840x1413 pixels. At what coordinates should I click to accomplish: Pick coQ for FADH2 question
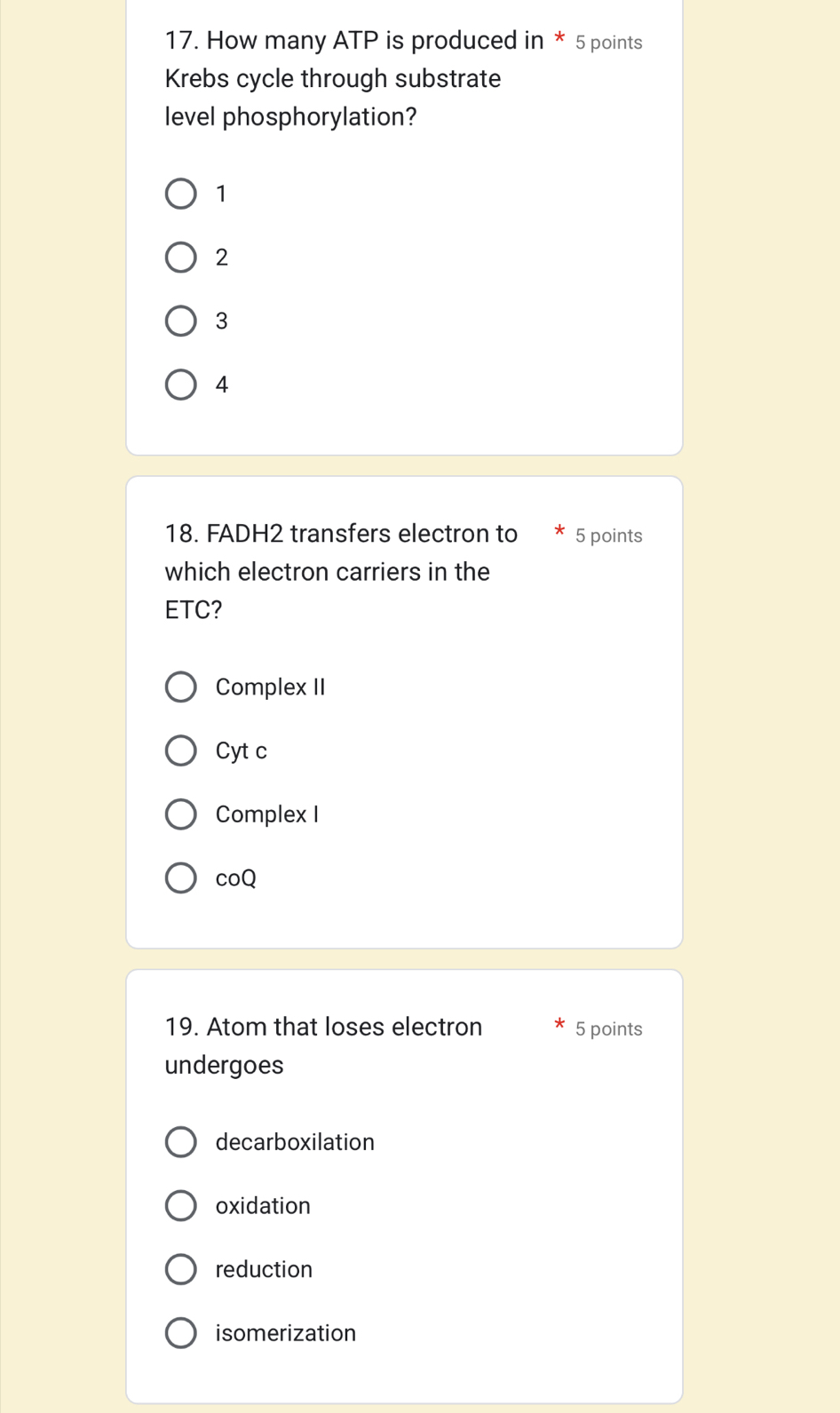(x=181, y=877)
